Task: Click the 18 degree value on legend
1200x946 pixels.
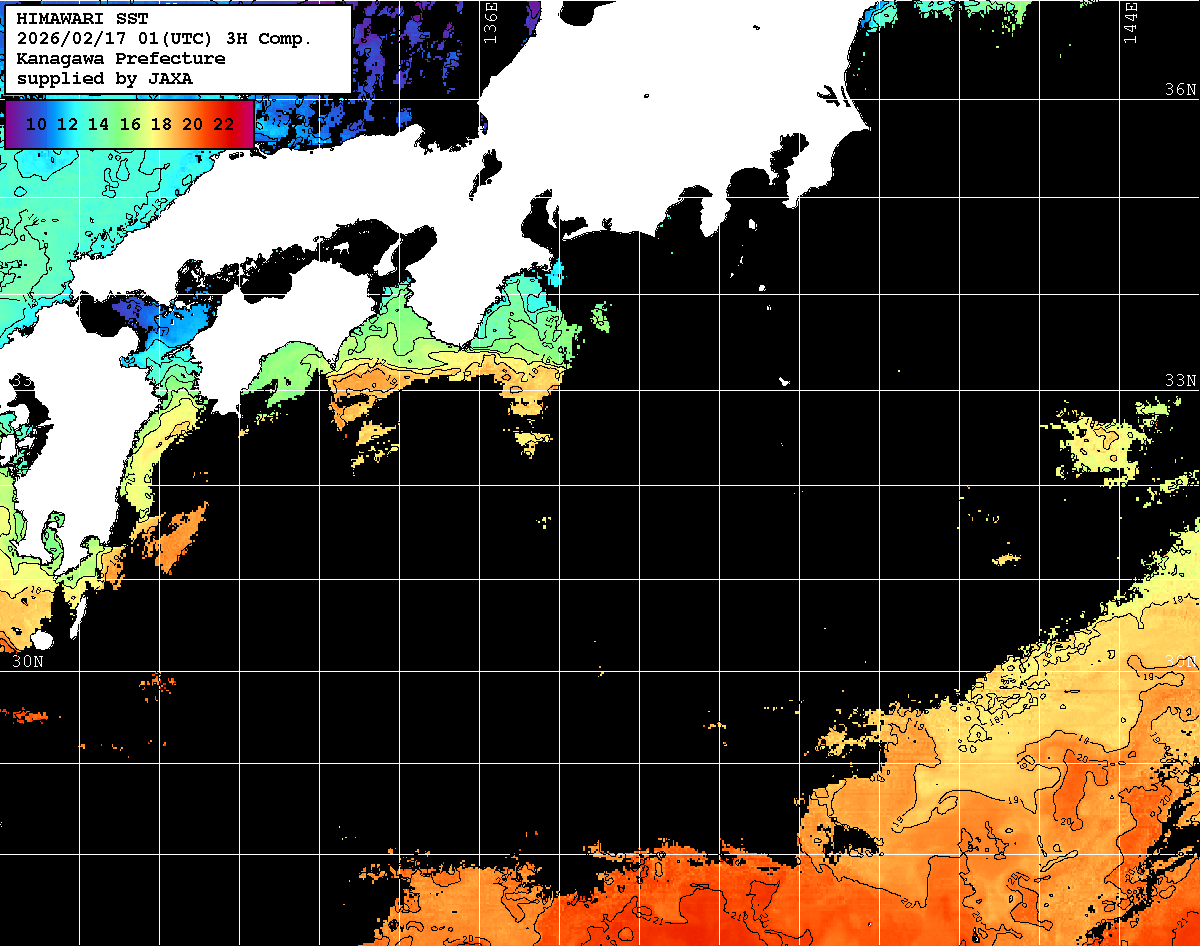Action: (161, 124)
